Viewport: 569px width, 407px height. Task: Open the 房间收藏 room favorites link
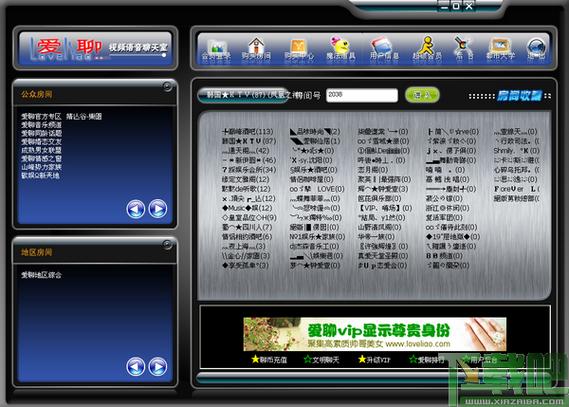[519, 96]
